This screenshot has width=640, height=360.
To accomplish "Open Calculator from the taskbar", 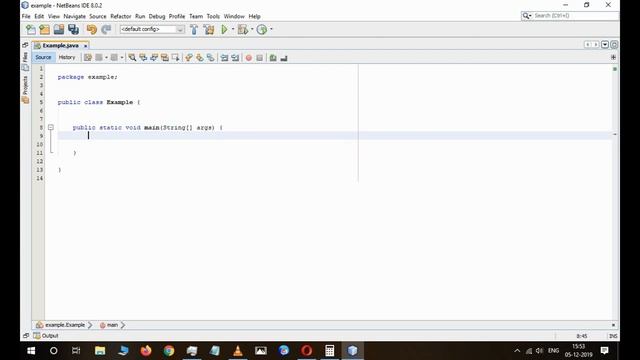I will pyautogui.click(x=329, y=351).
